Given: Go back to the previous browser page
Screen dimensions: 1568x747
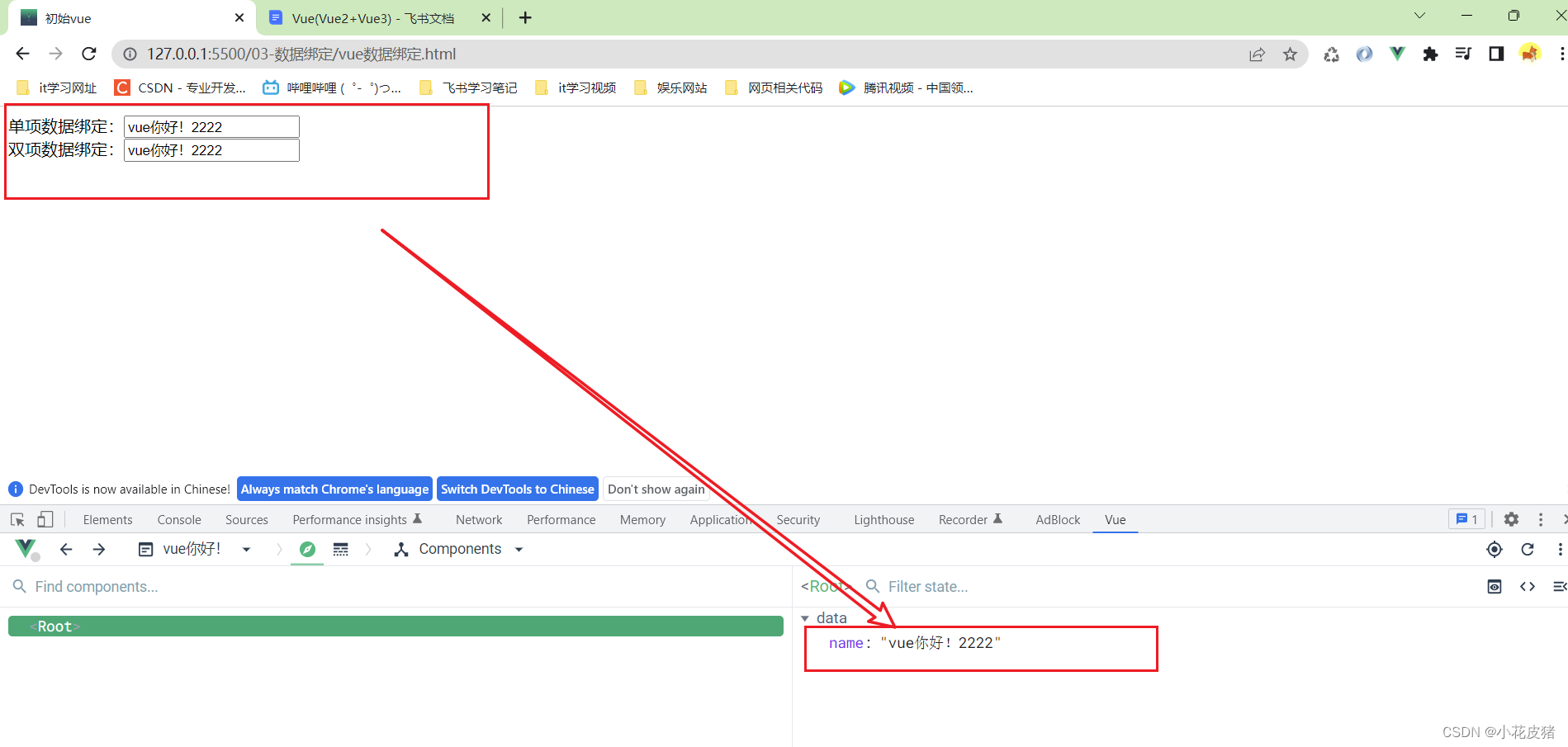Looking at the screenshot, I should click(x=22, y=54).
